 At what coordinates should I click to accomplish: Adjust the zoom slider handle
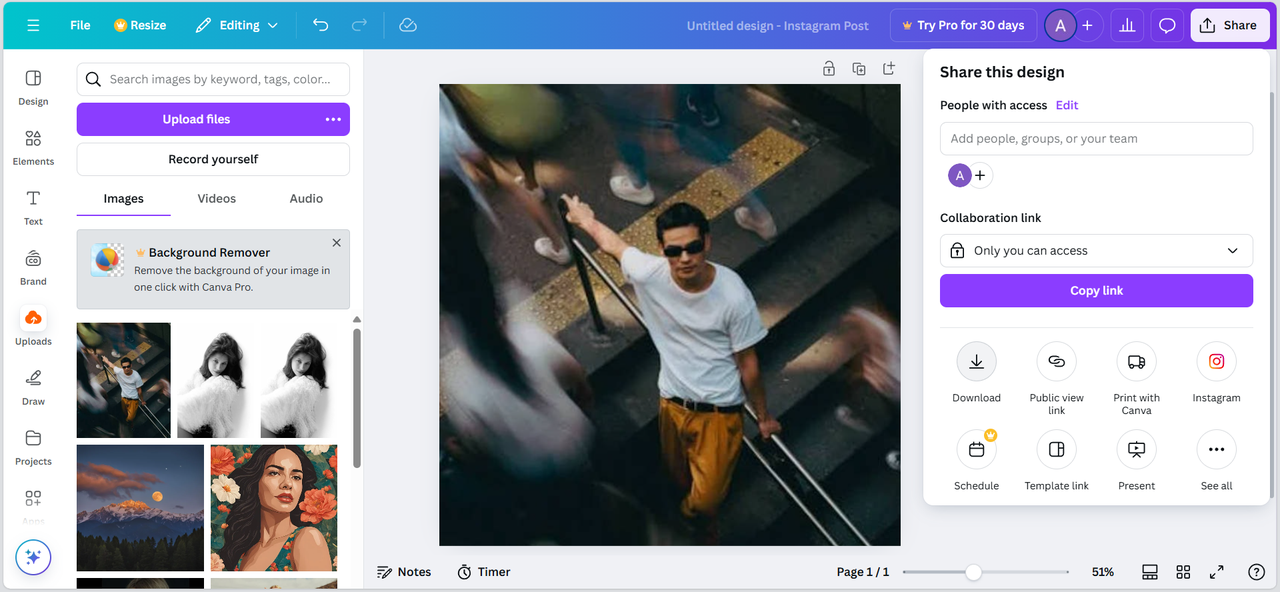[x=973, y=572]
